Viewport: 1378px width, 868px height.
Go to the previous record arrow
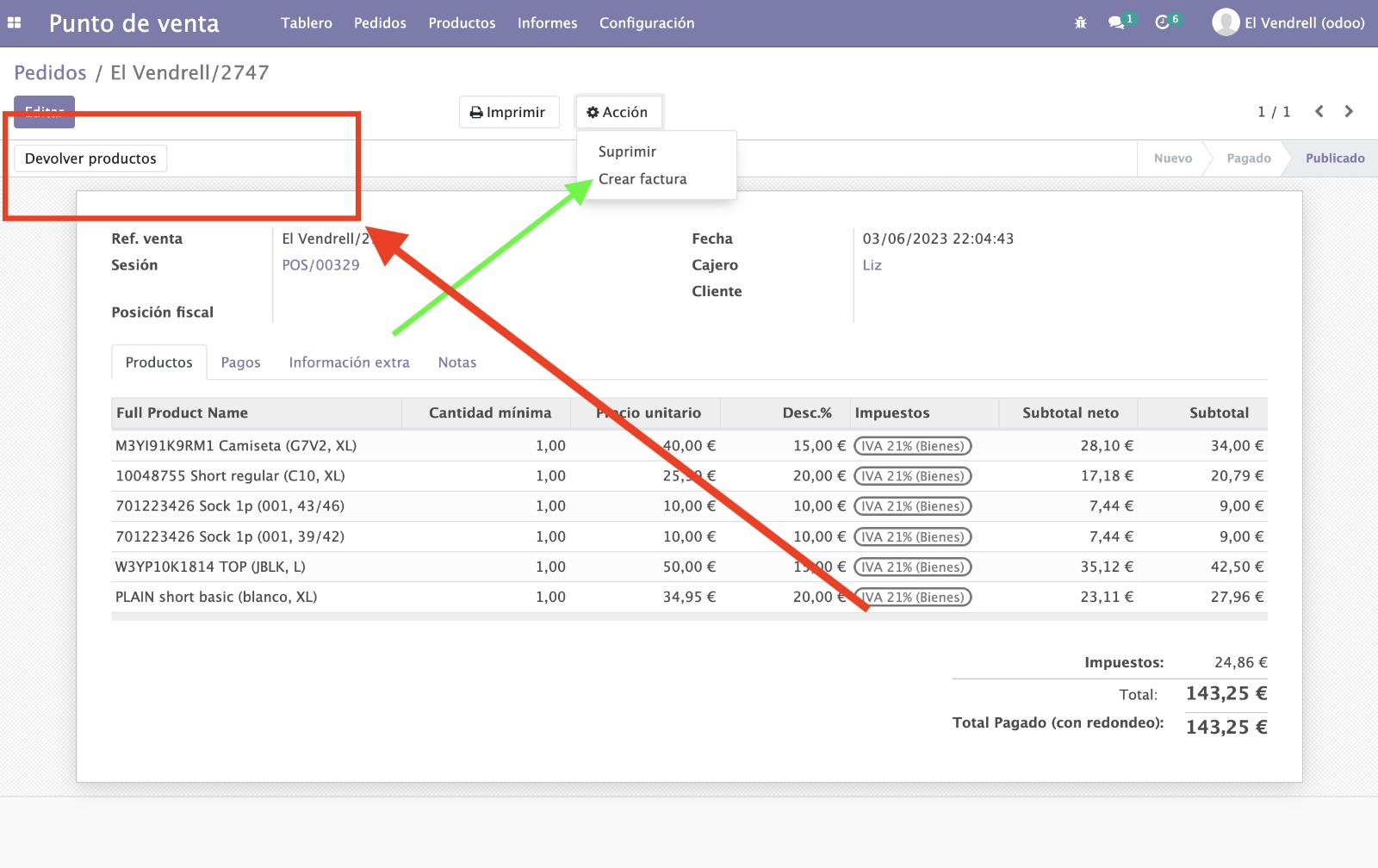coord(1319,112)
